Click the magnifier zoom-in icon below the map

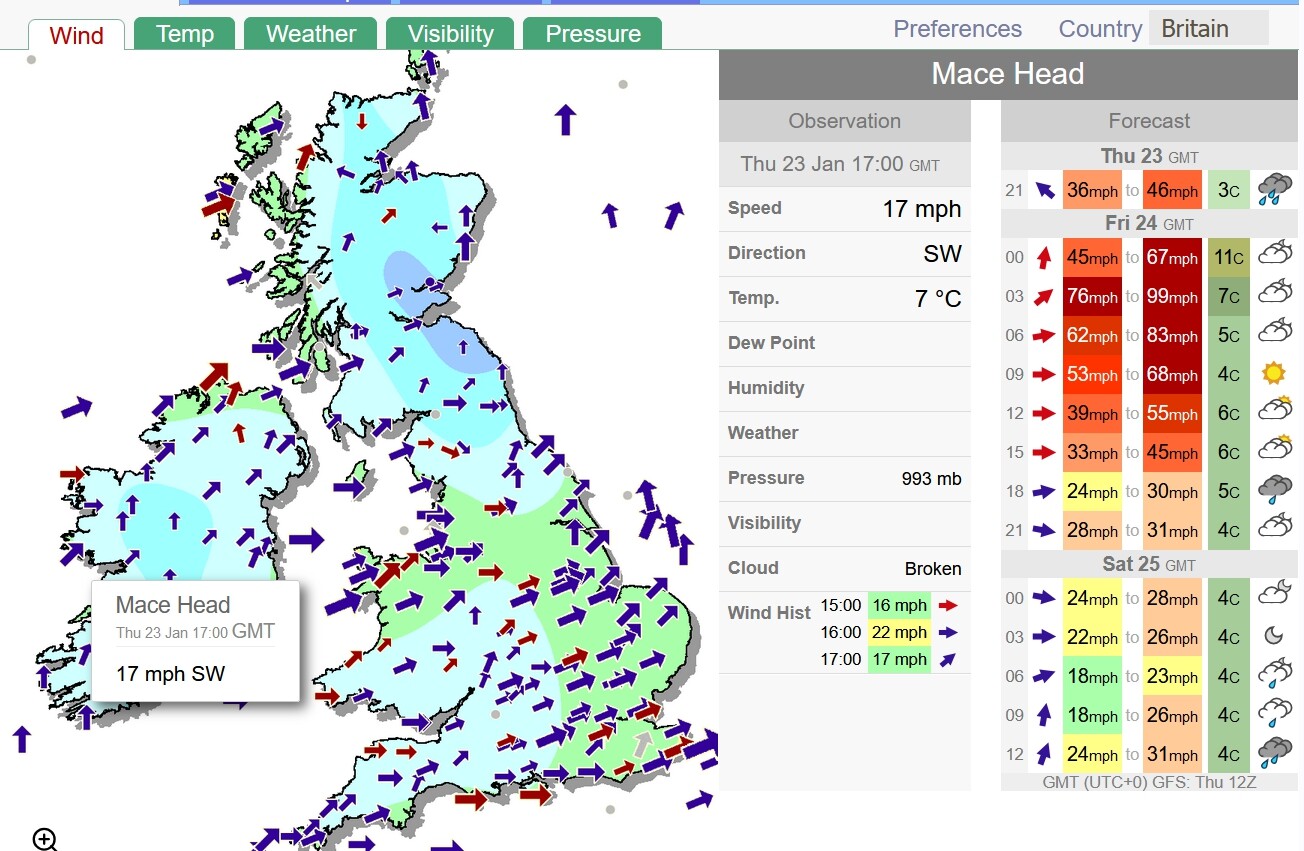45,839
